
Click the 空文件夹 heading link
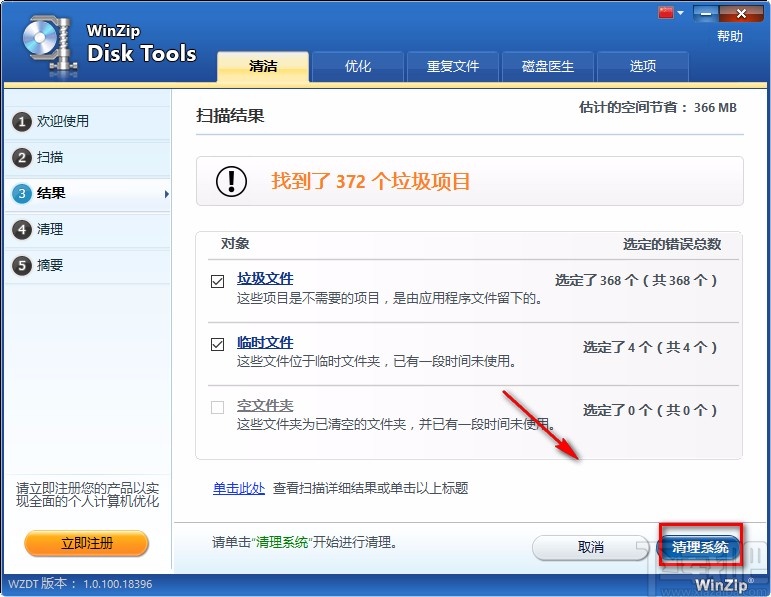pos(265,405)
